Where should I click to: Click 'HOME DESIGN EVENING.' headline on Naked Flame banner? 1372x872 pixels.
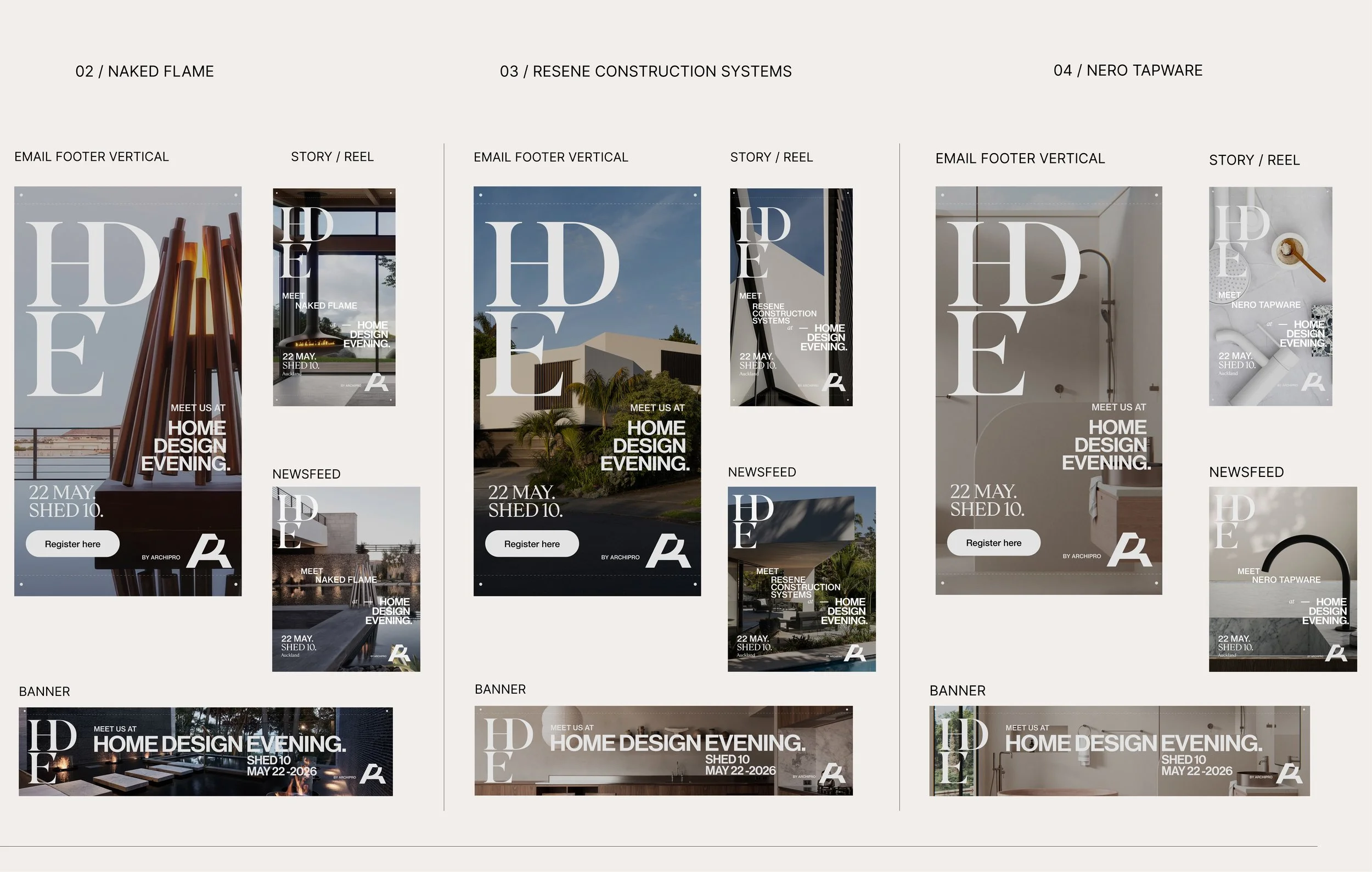coord(220,744)
